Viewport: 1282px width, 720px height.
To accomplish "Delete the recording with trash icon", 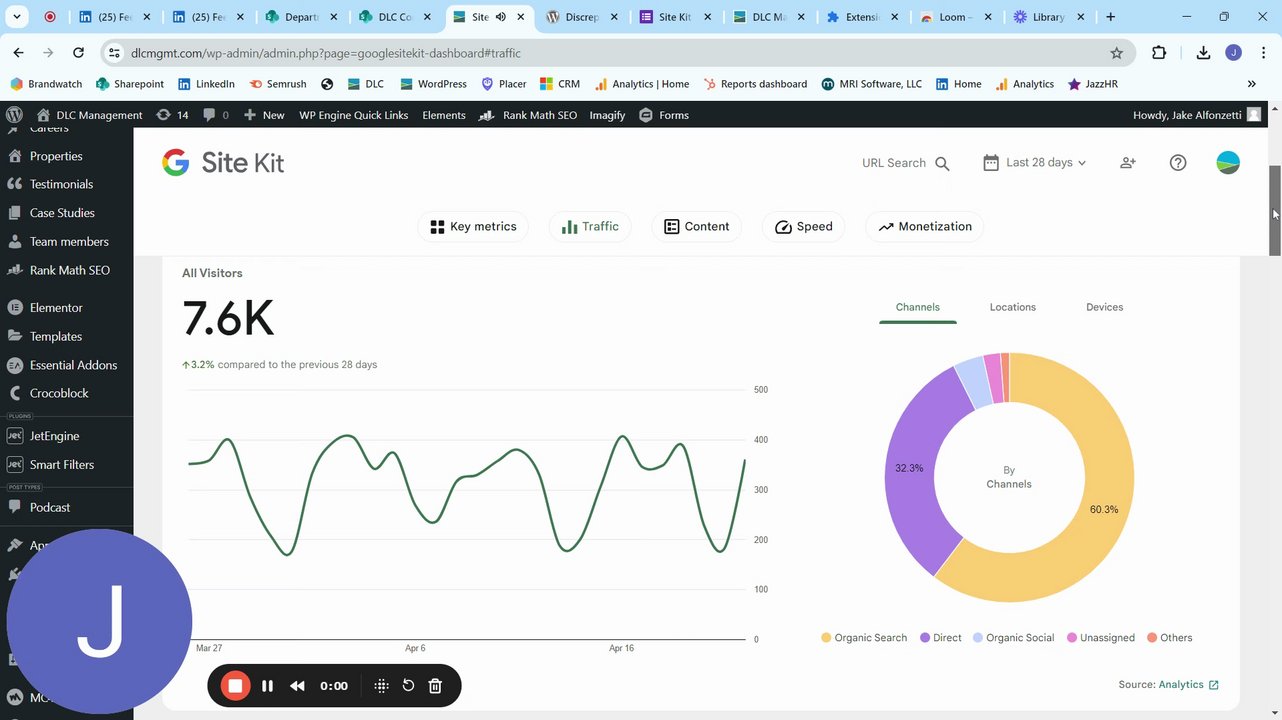I will coord(435,685).
